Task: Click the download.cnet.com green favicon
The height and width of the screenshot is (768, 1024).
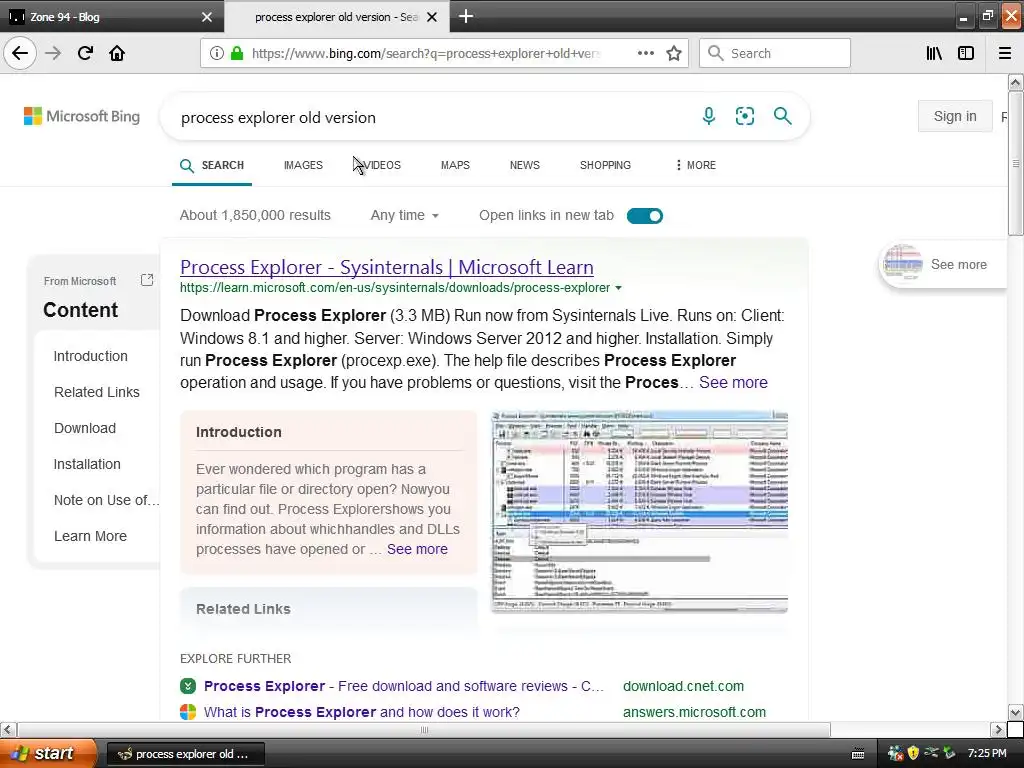Action: [x=188, y=686]
